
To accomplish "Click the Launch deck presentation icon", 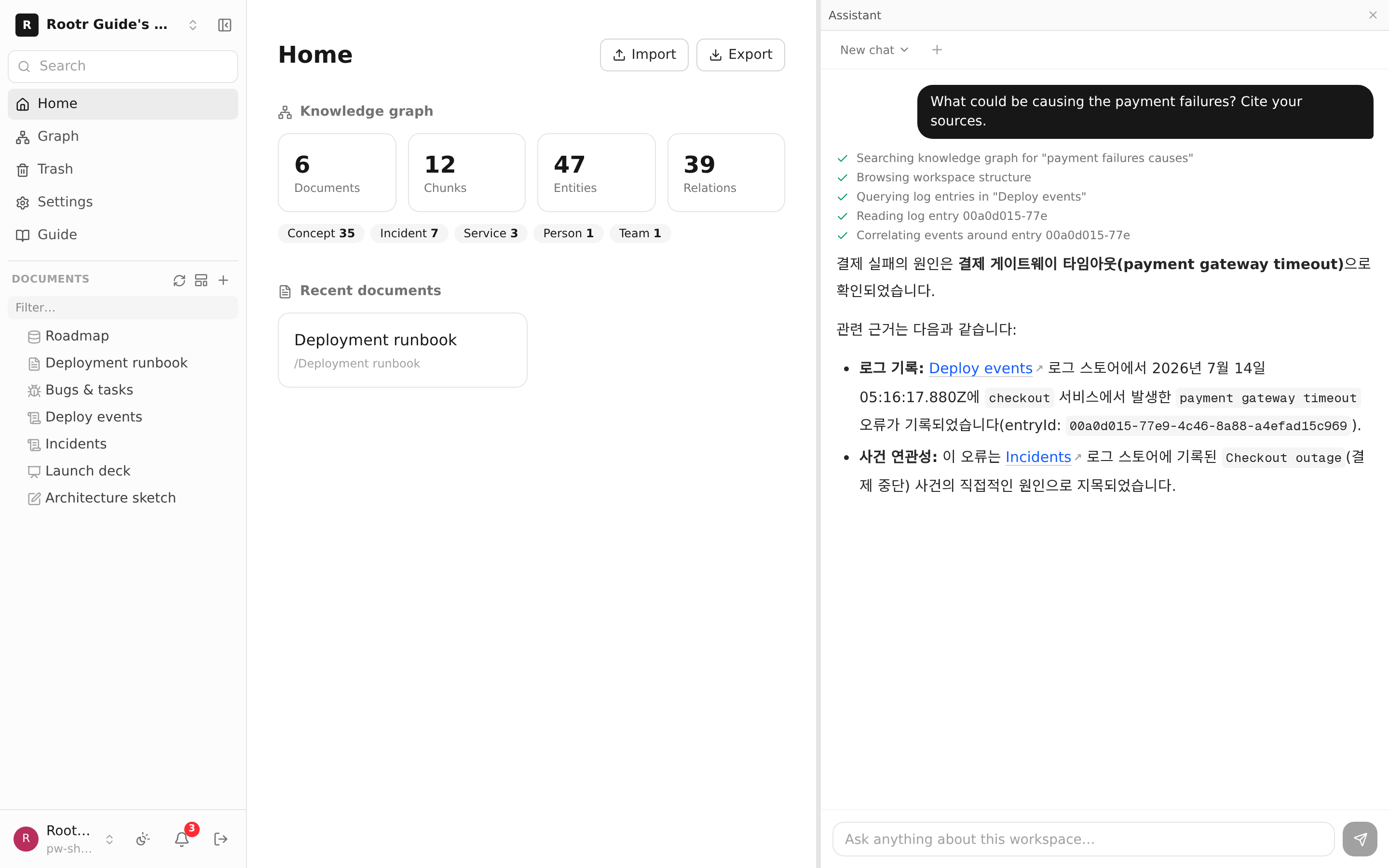I will [x=34, y=472].
